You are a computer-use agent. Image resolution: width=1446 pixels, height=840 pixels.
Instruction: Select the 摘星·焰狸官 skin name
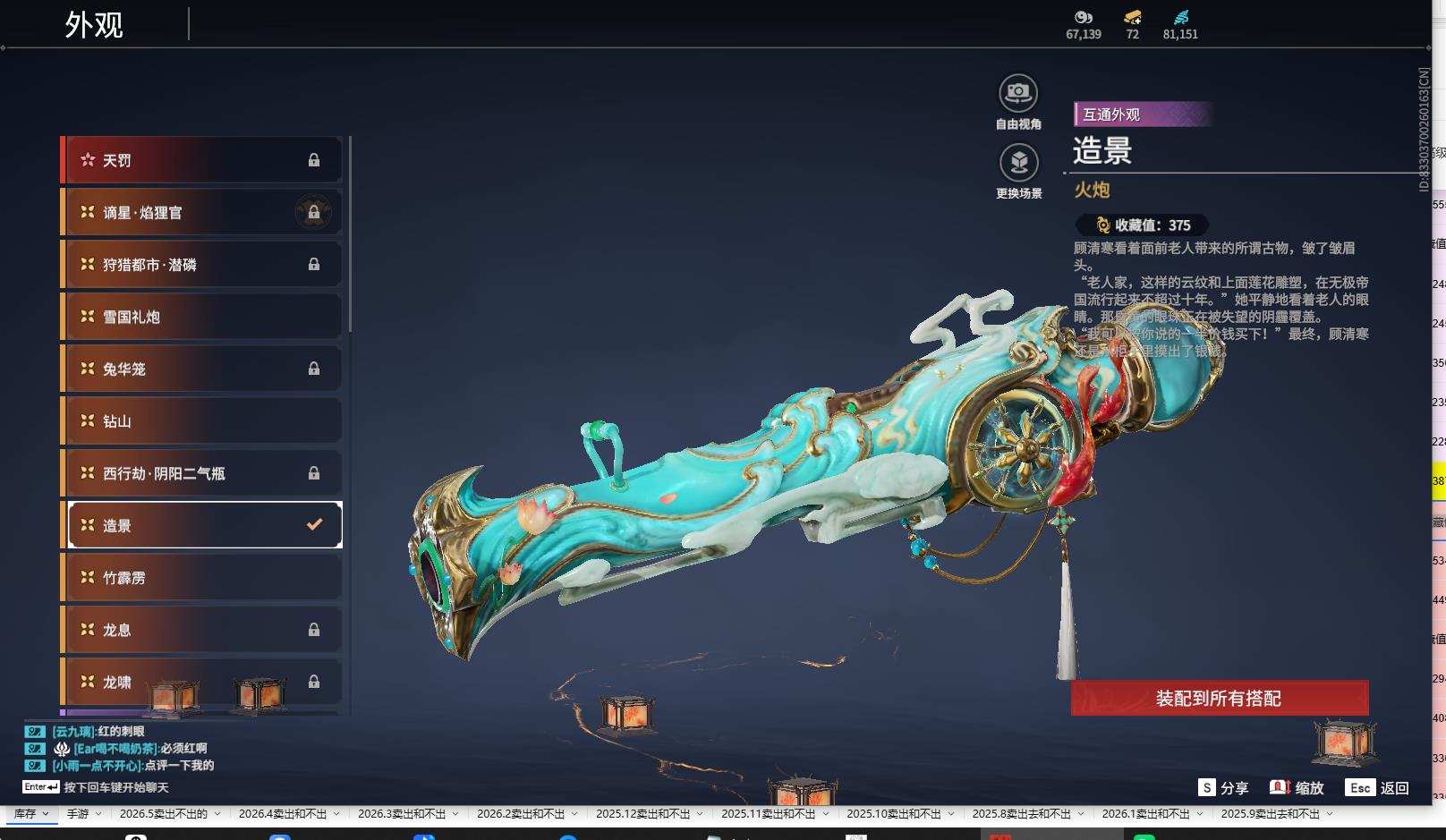coord(142,212)
